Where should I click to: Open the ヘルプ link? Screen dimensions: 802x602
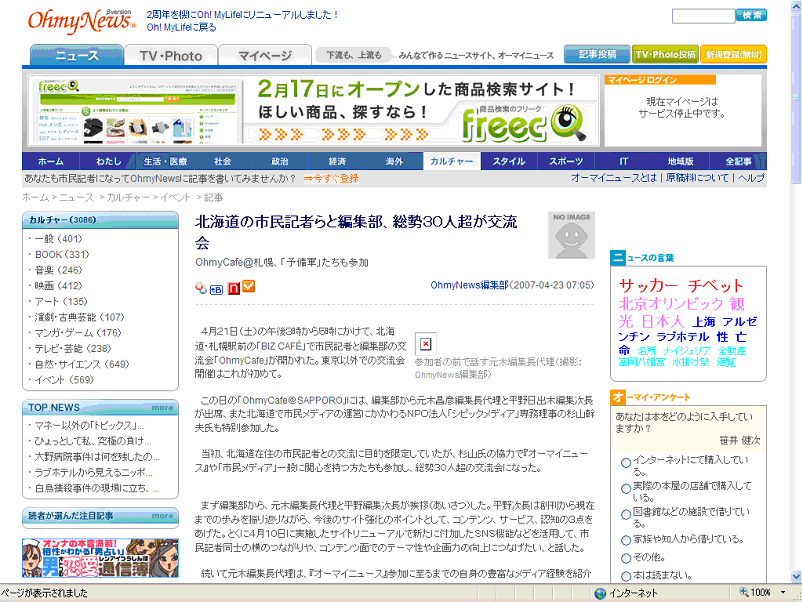751,178
